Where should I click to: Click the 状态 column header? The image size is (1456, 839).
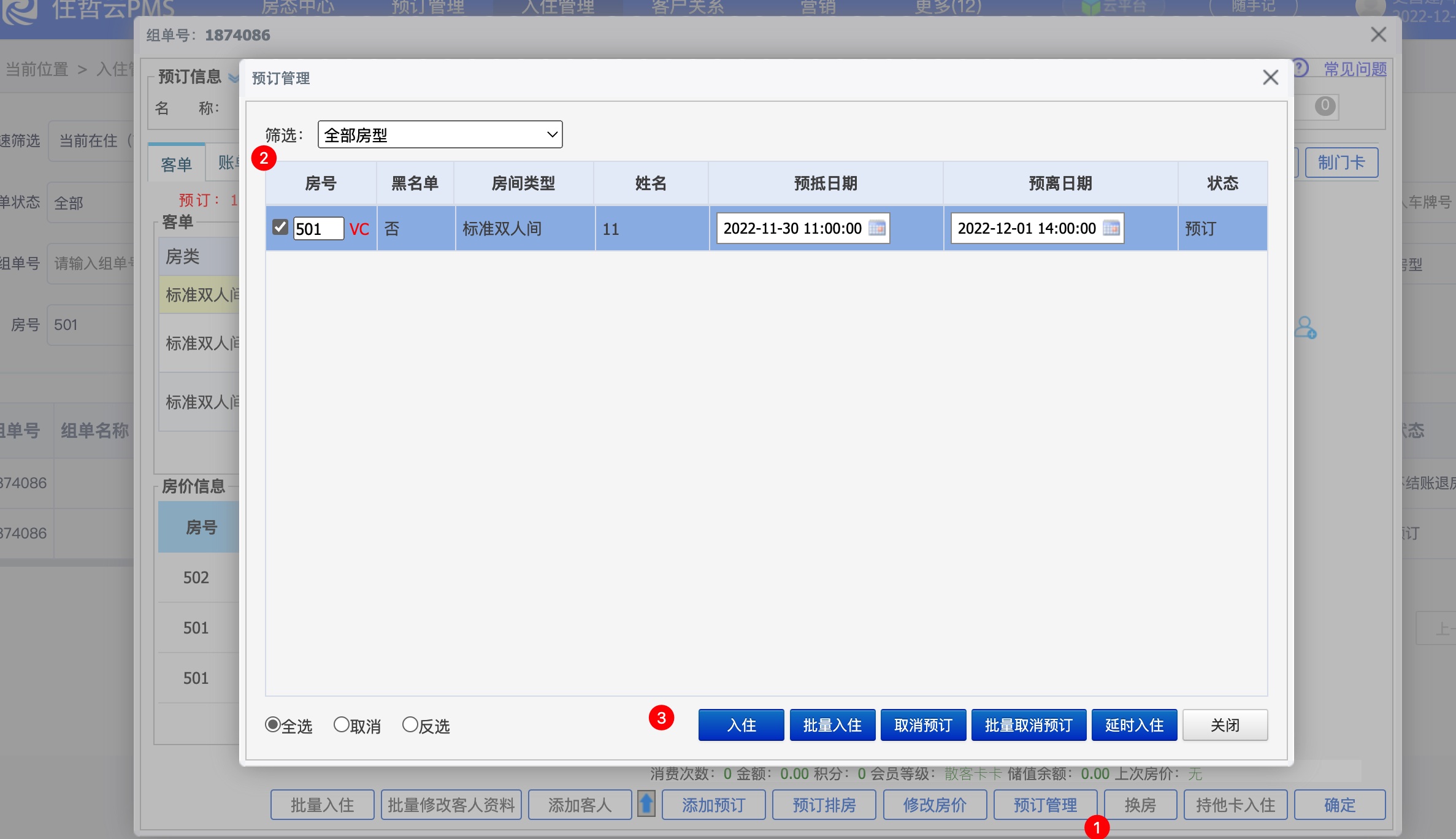(x=1223, y=183)
